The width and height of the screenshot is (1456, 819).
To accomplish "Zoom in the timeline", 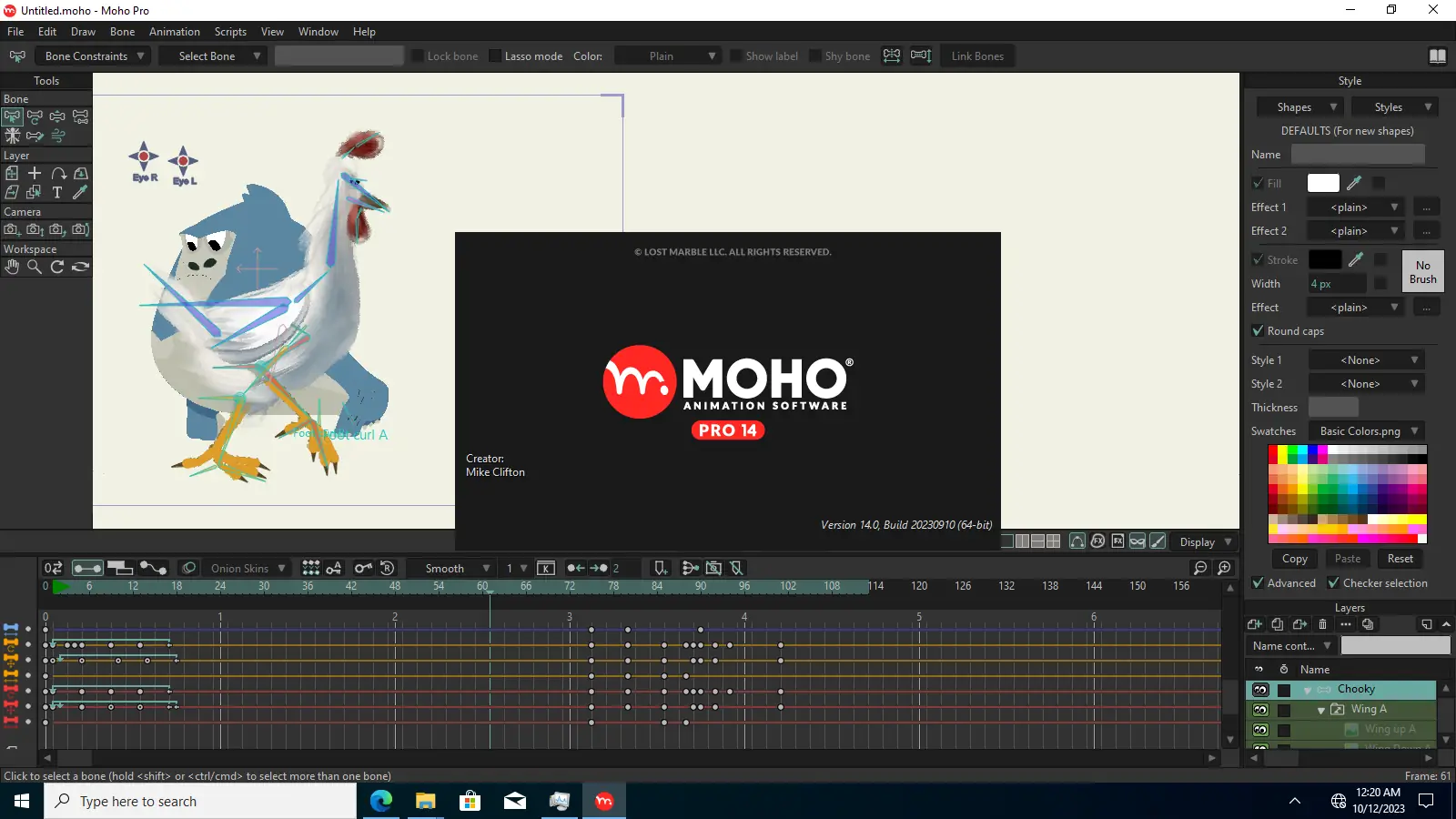I will [1225, 568].
